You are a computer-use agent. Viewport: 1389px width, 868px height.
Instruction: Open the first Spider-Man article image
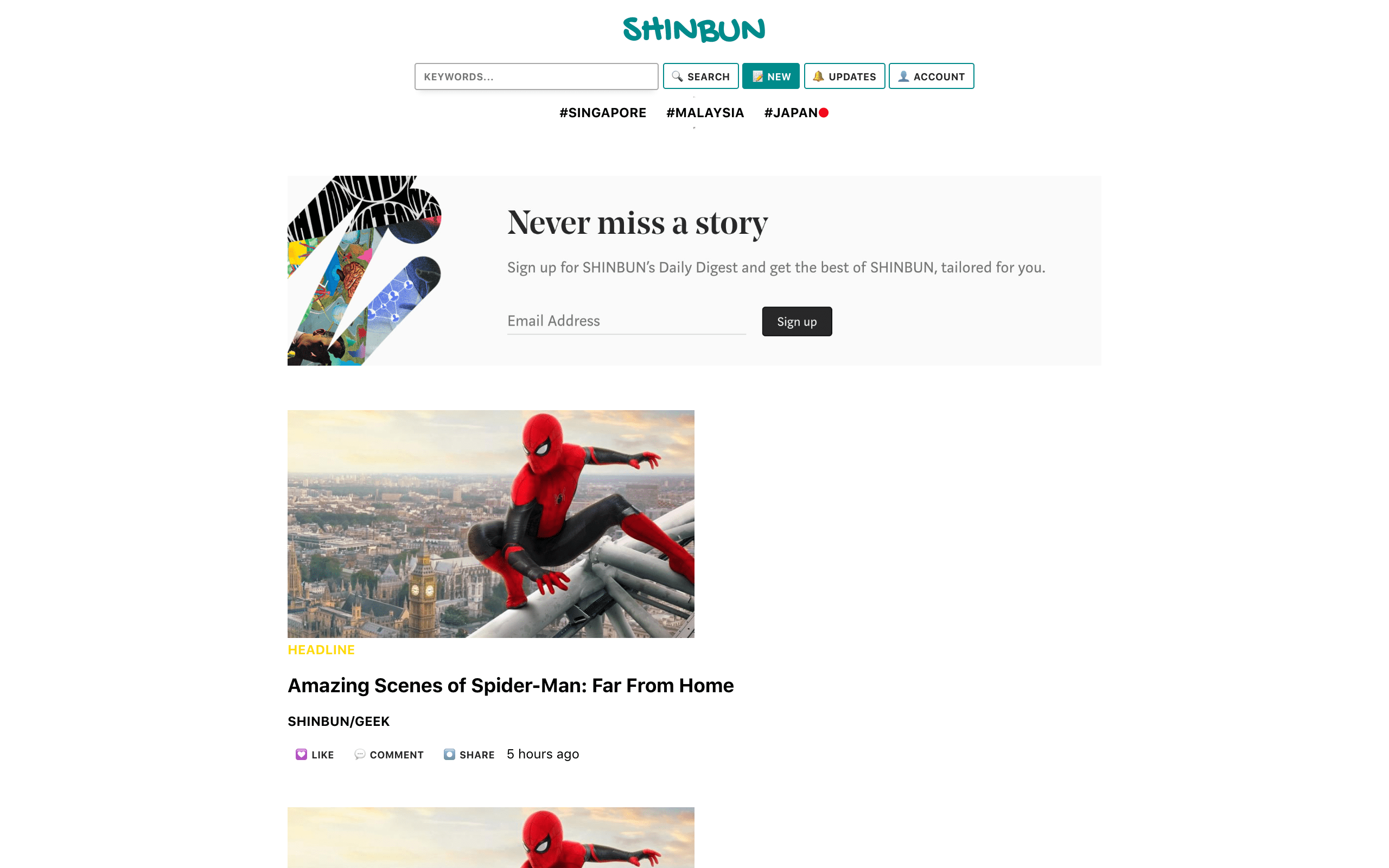pos(490,524)
